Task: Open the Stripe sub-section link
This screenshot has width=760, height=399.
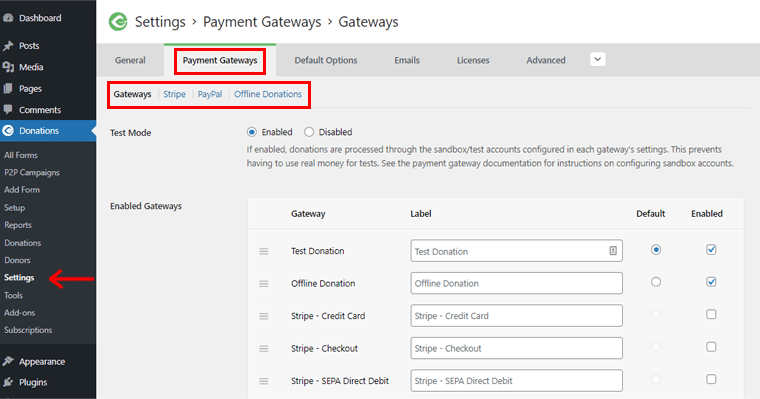Action: point(174,94)
